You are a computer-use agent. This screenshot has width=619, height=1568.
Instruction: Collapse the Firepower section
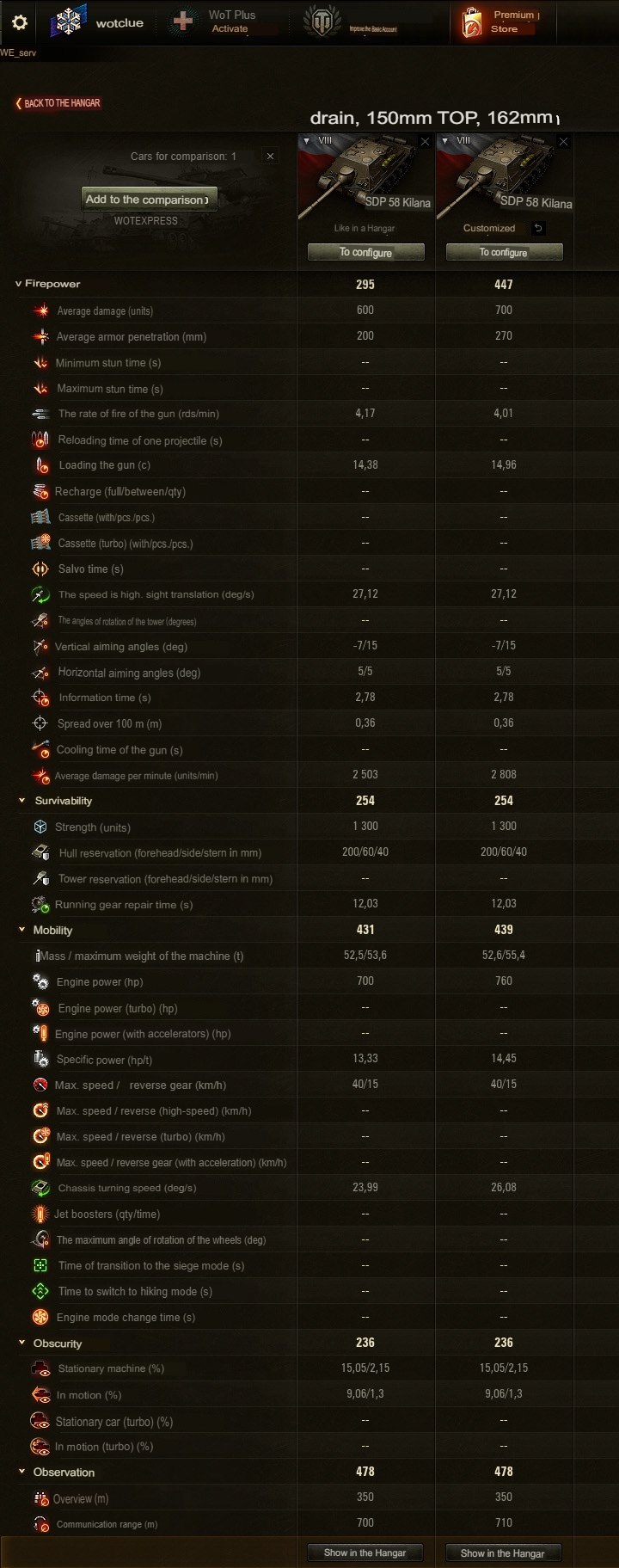[18, 284]
